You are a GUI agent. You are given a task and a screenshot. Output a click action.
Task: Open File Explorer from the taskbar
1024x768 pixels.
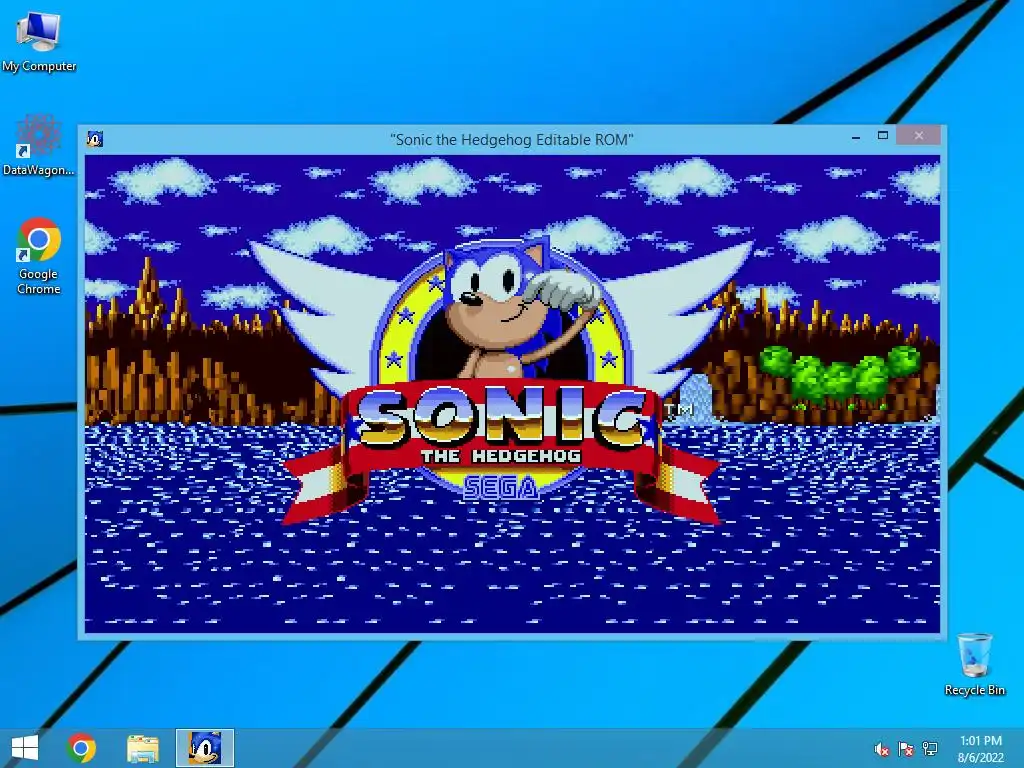(143, 748)
